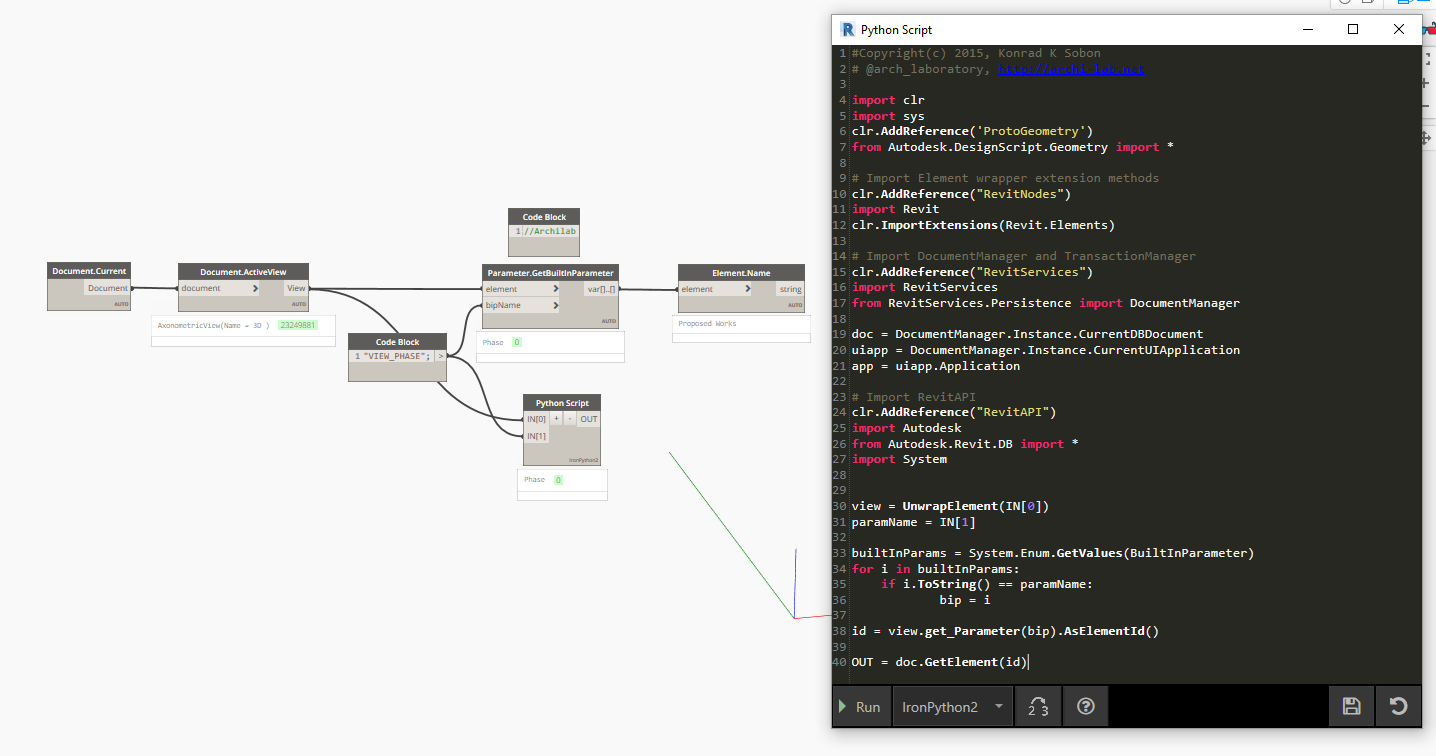Click the document input port of Document.ActiveView
Image resolution: width=1436 pixels, height=756 pixels.
(x=219, y=288)
